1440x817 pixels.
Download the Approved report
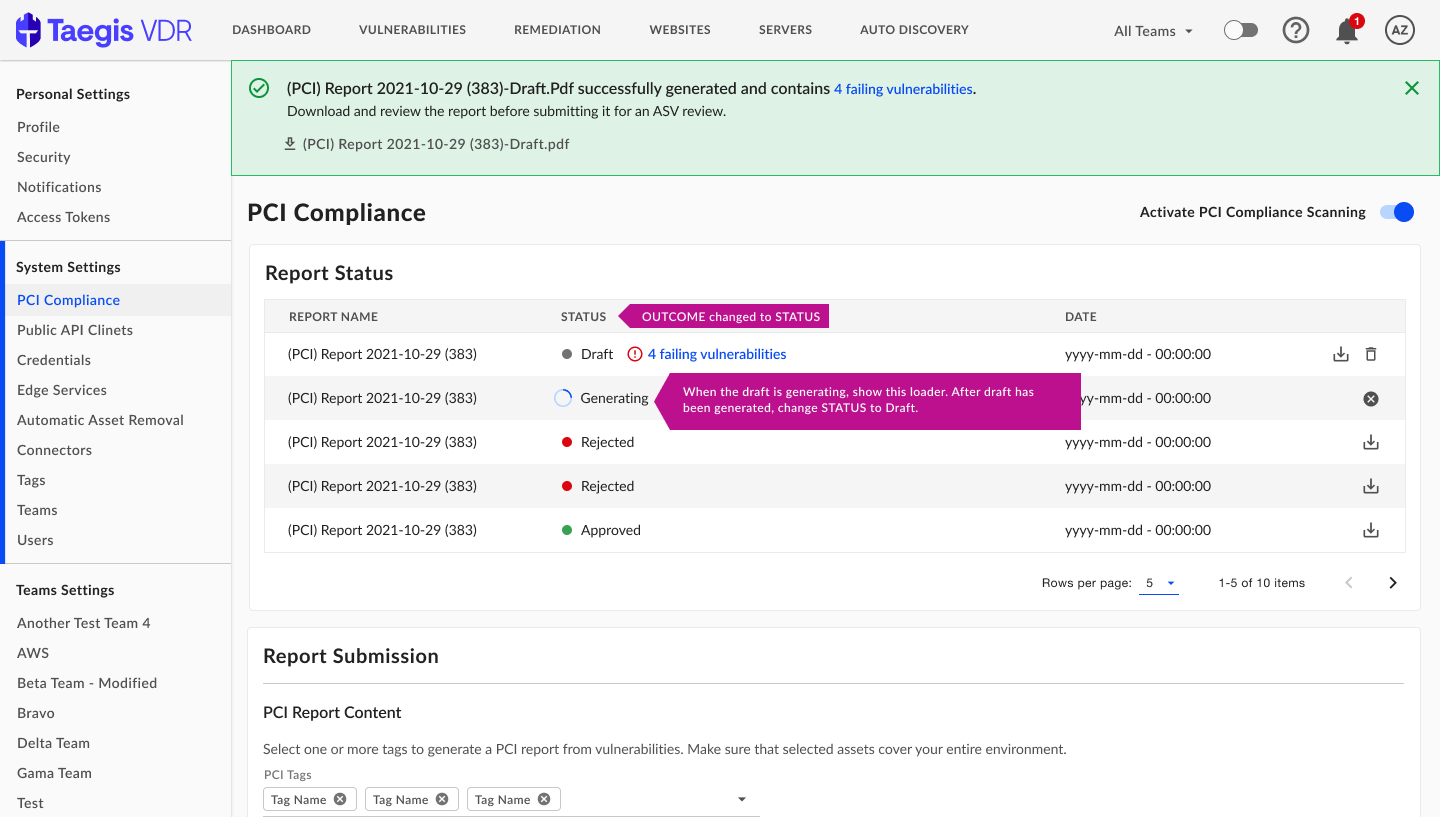[x=1371, y=530]
